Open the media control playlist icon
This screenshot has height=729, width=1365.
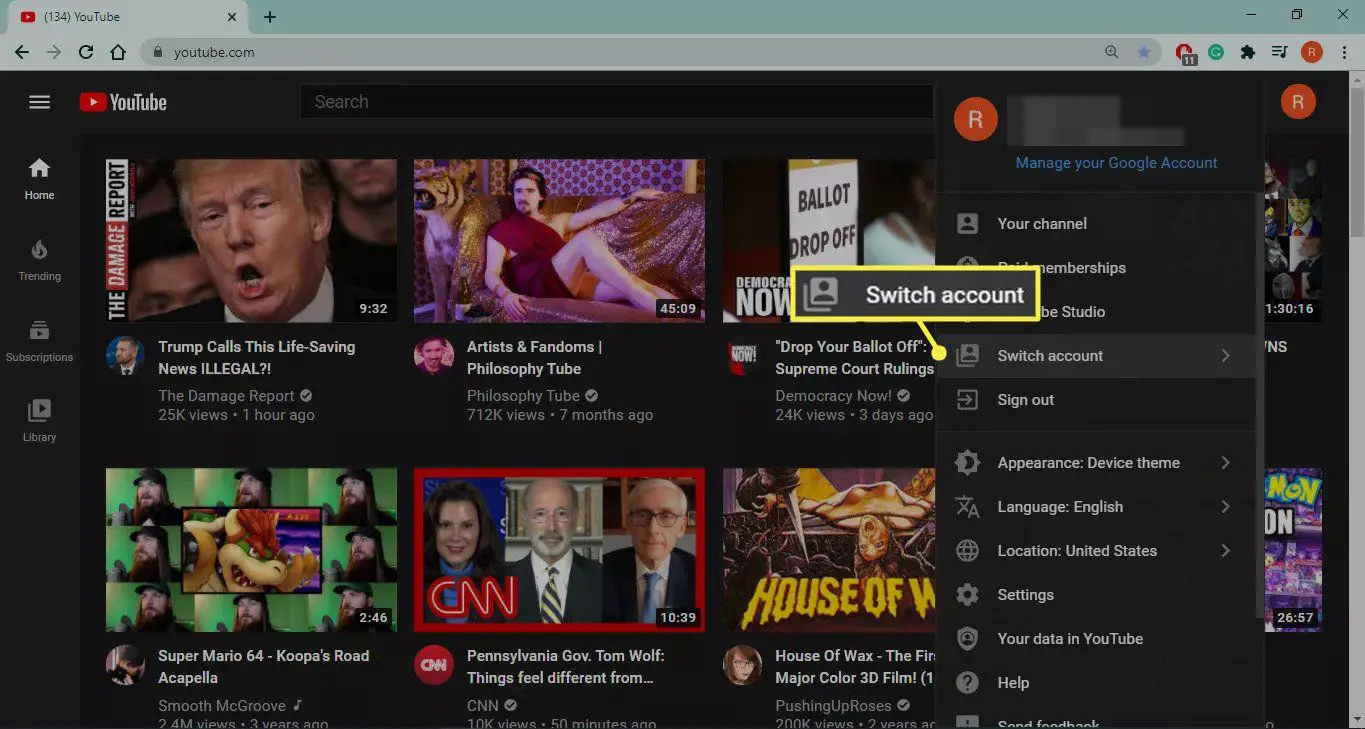pyautogui.click(x=1279, y=52)
